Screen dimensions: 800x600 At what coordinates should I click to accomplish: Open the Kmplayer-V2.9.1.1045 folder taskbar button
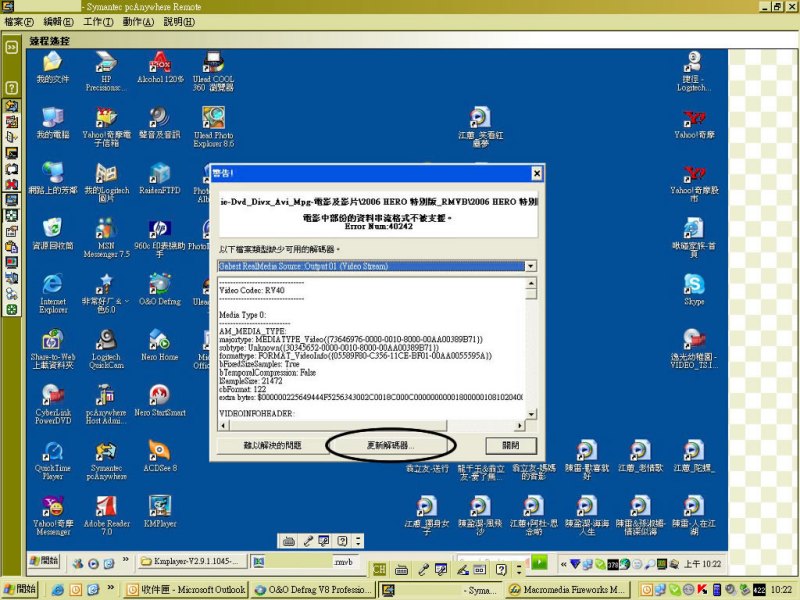click(192, 561)
